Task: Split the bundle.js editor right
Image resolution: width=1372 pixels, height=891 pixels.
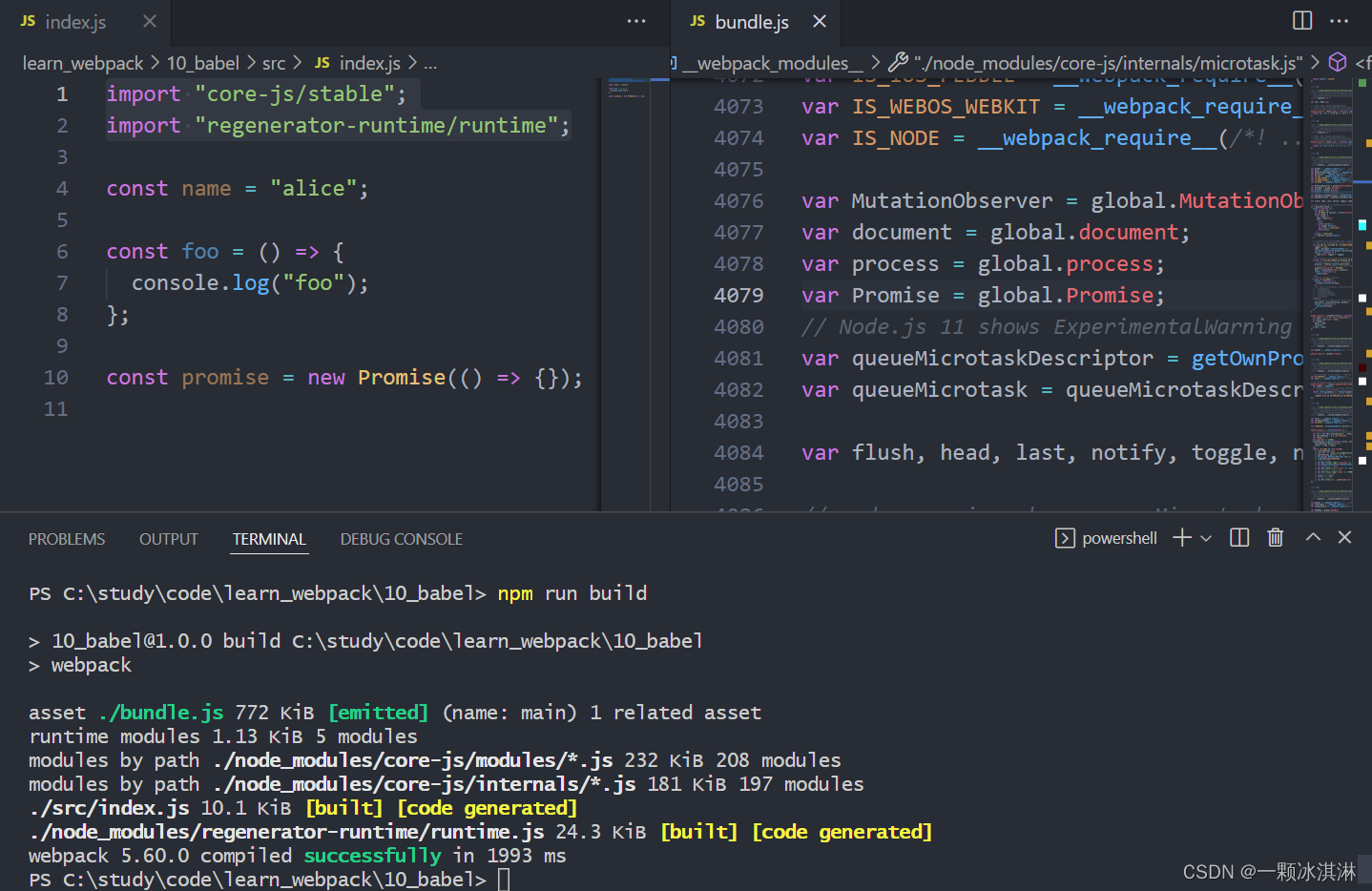Action: [x=1302, y=20]
